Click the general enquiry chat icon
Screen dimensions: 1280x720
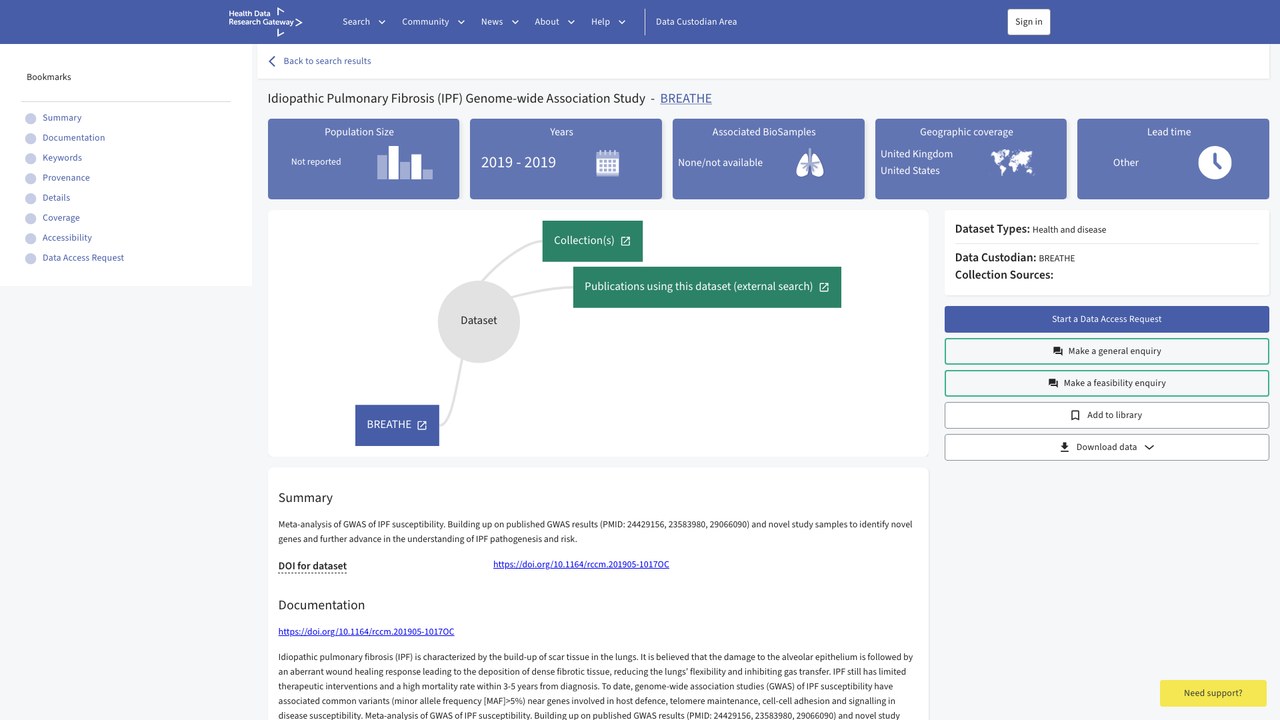[1058, 351]
